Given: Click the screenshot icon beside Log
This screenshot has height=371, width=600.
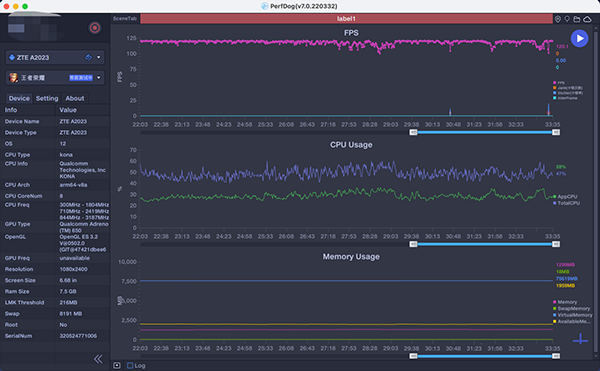Looking at the screenshot, I should (x=117, y=366).
